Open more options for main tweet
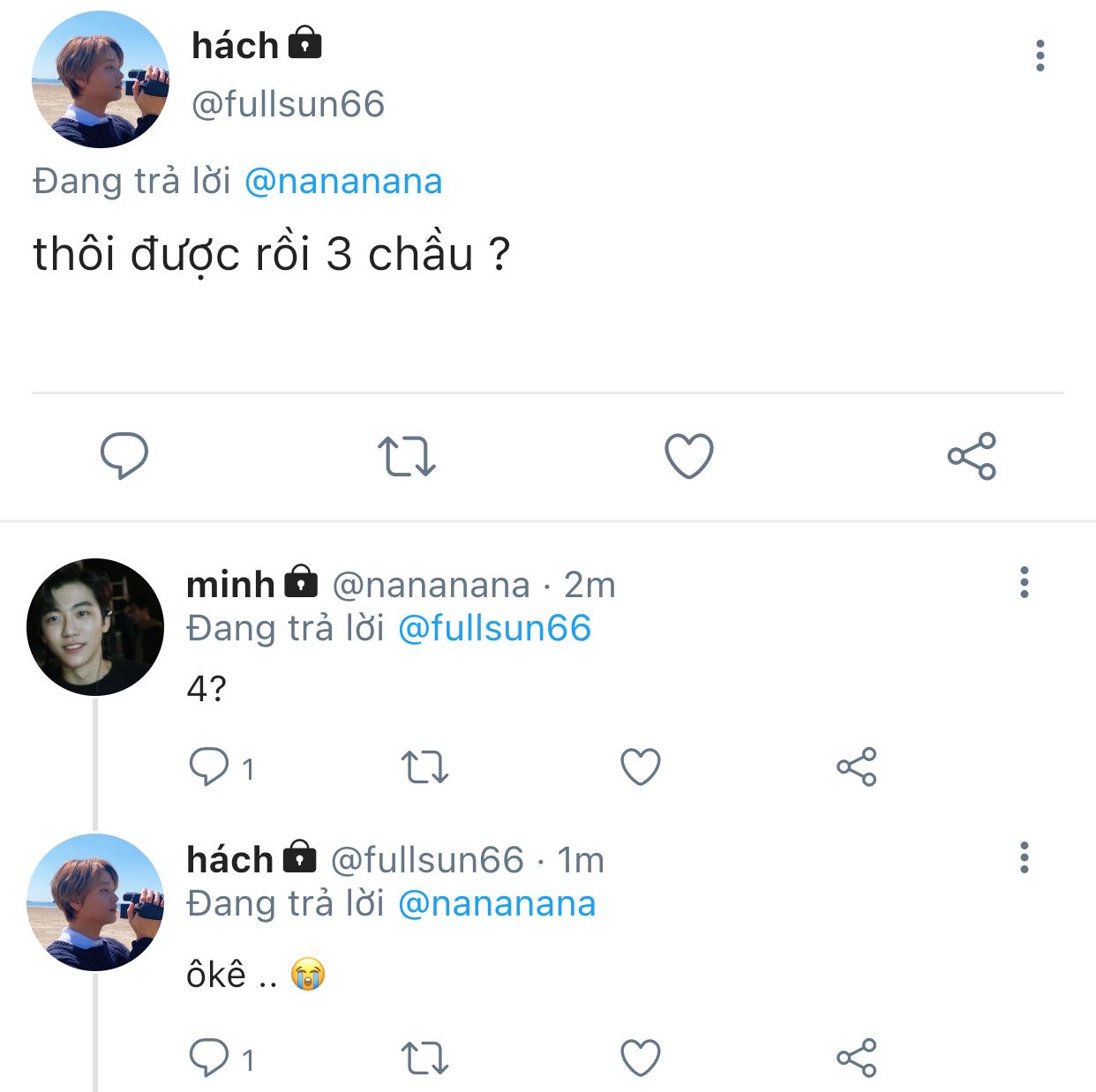This screenshot has height=1092, width=1096. click(1040, 56)
